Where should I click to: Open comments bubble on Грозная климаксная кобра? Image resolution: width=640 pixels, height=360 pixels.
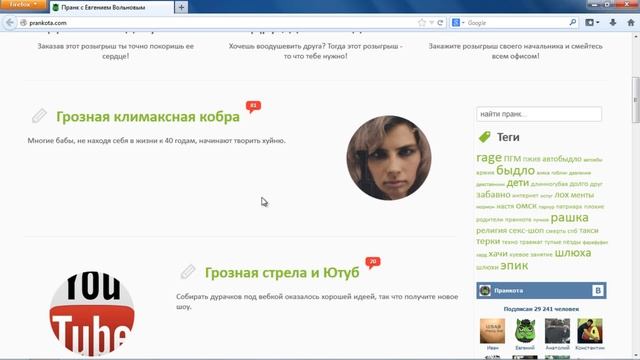click(253, 107)
